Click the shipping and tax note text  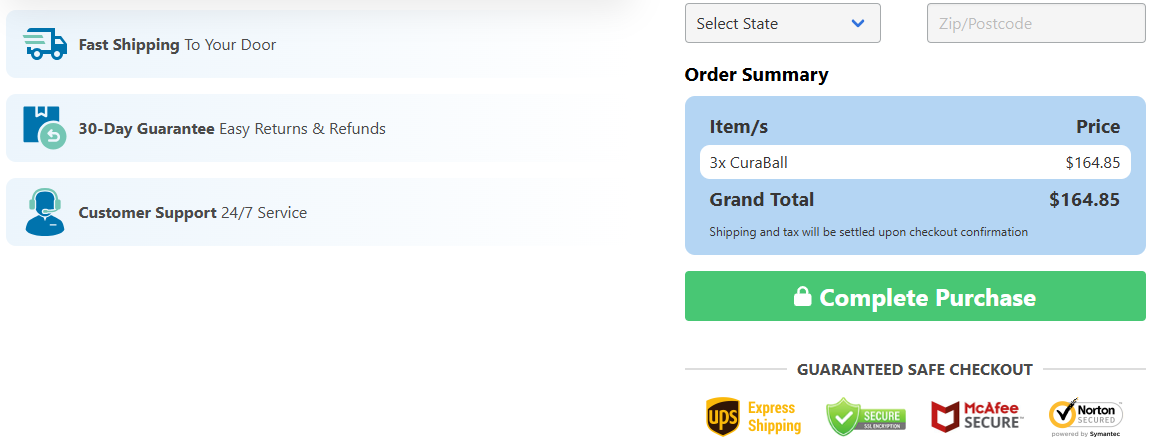click(x=868, y=232)
